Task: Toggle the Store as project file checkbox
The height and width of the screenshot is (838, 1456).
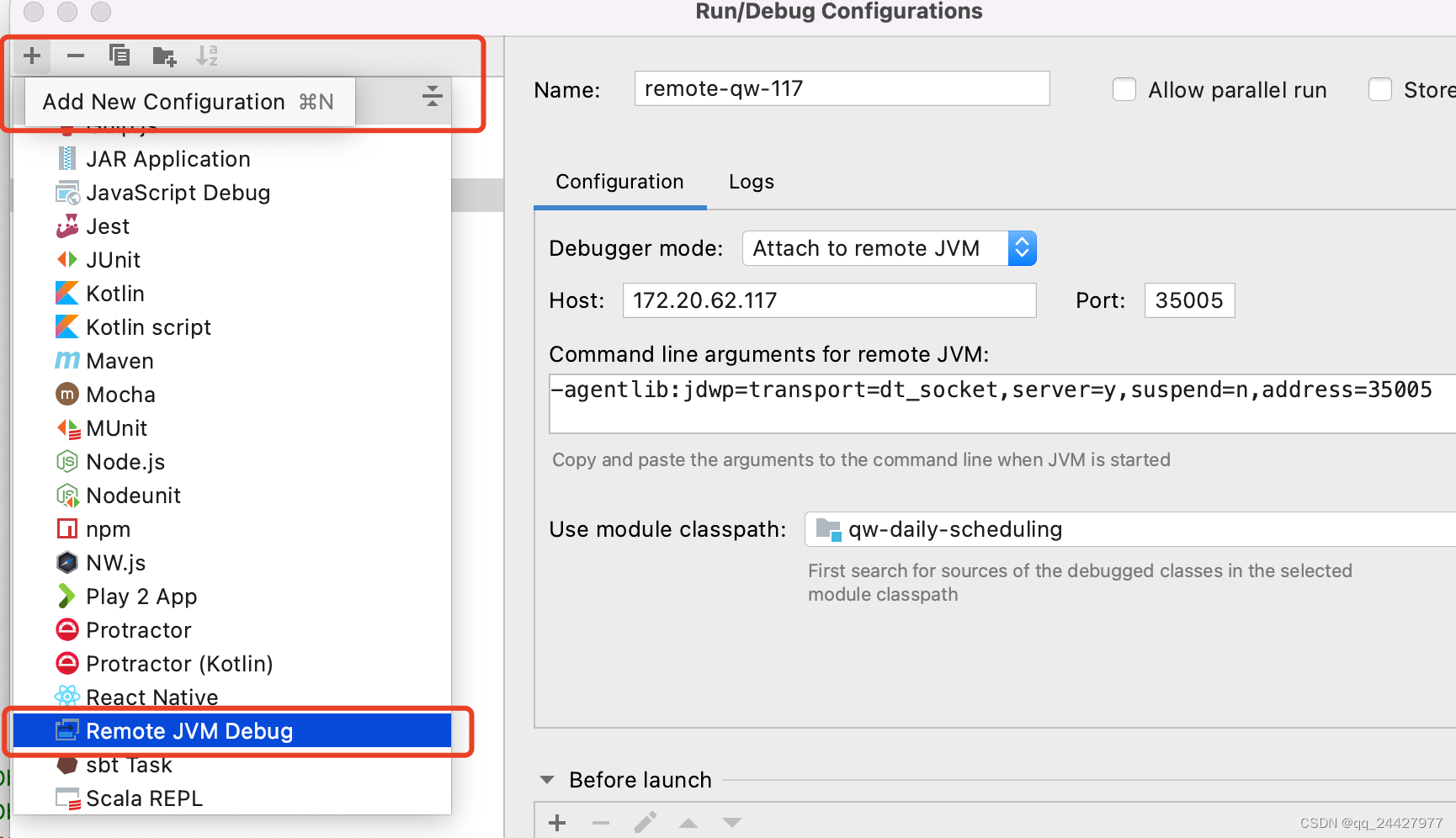Action: 1380,89
